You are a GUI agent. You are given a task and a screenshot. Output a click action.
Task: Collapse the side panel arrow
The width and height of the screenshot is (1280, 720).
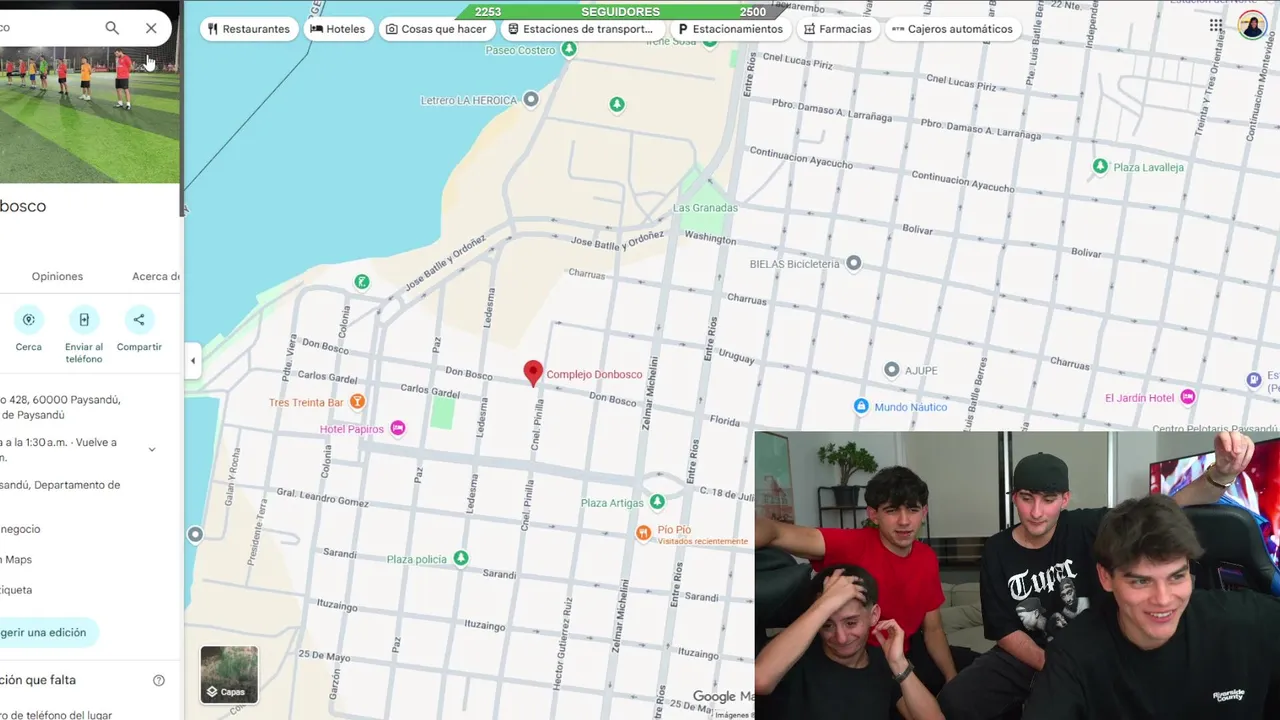click(193, 361)
